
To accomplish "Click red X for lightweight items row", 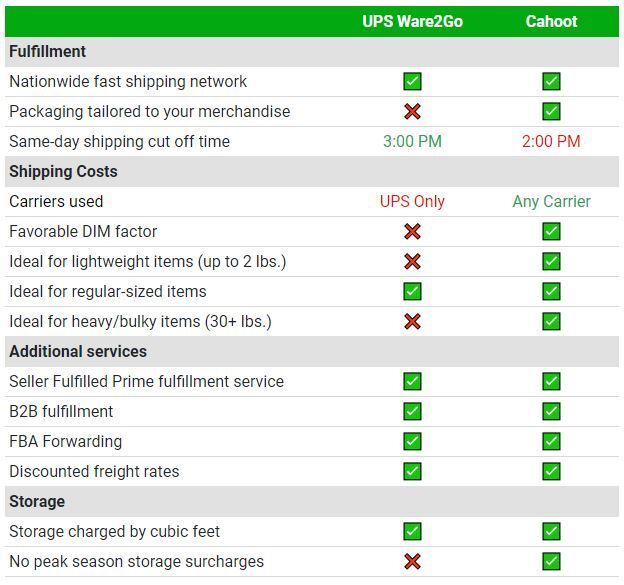I will point(412,261).
